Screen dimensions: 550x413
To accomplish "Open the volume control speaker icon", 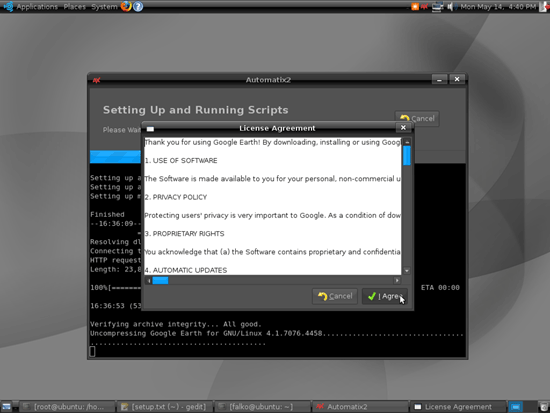I will [450, 6].
